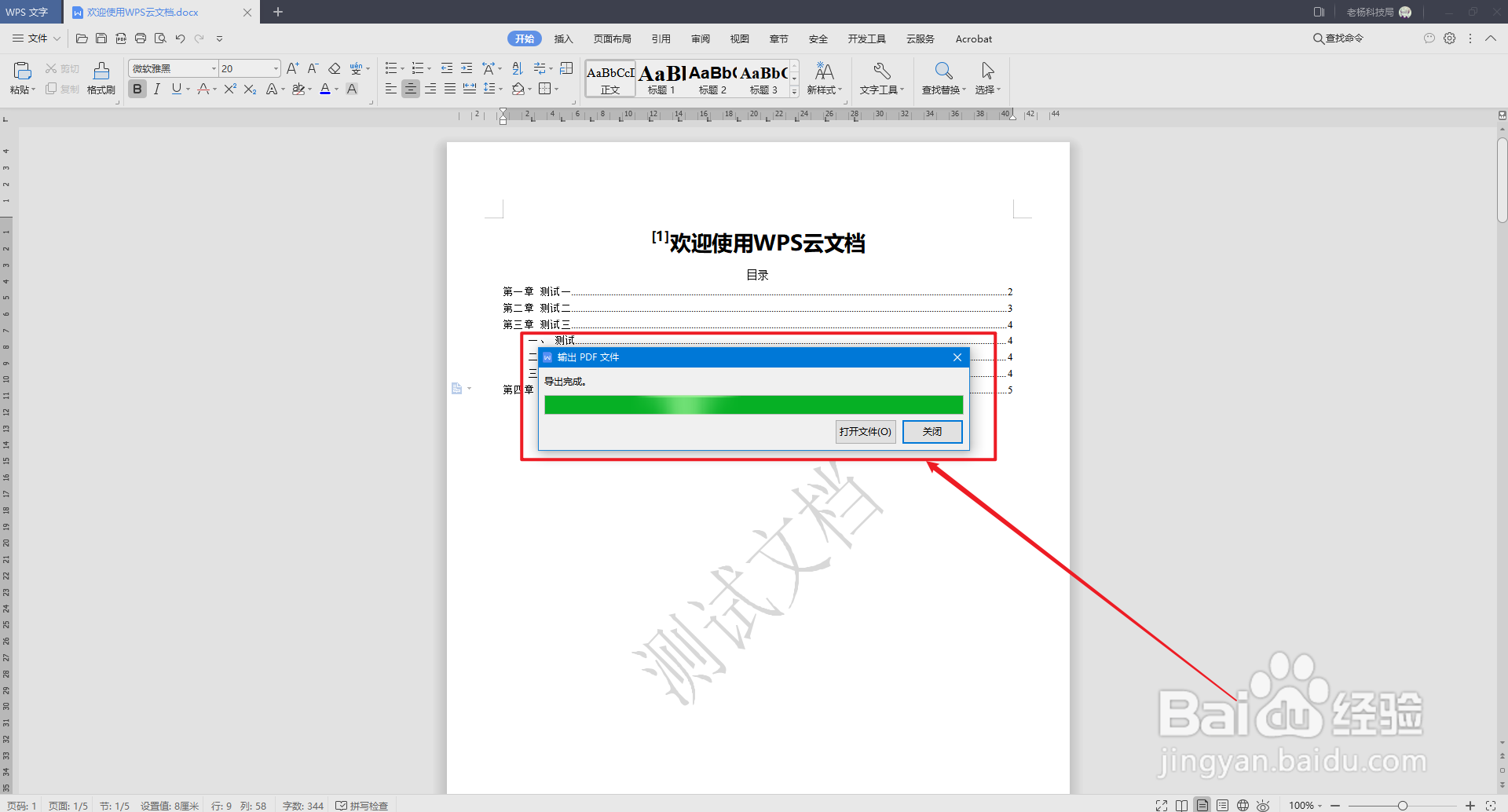Screen dimensions: 1508x812
Task: Click the 查找替换 (Find and Replace) icon
Action: (942, 77)
